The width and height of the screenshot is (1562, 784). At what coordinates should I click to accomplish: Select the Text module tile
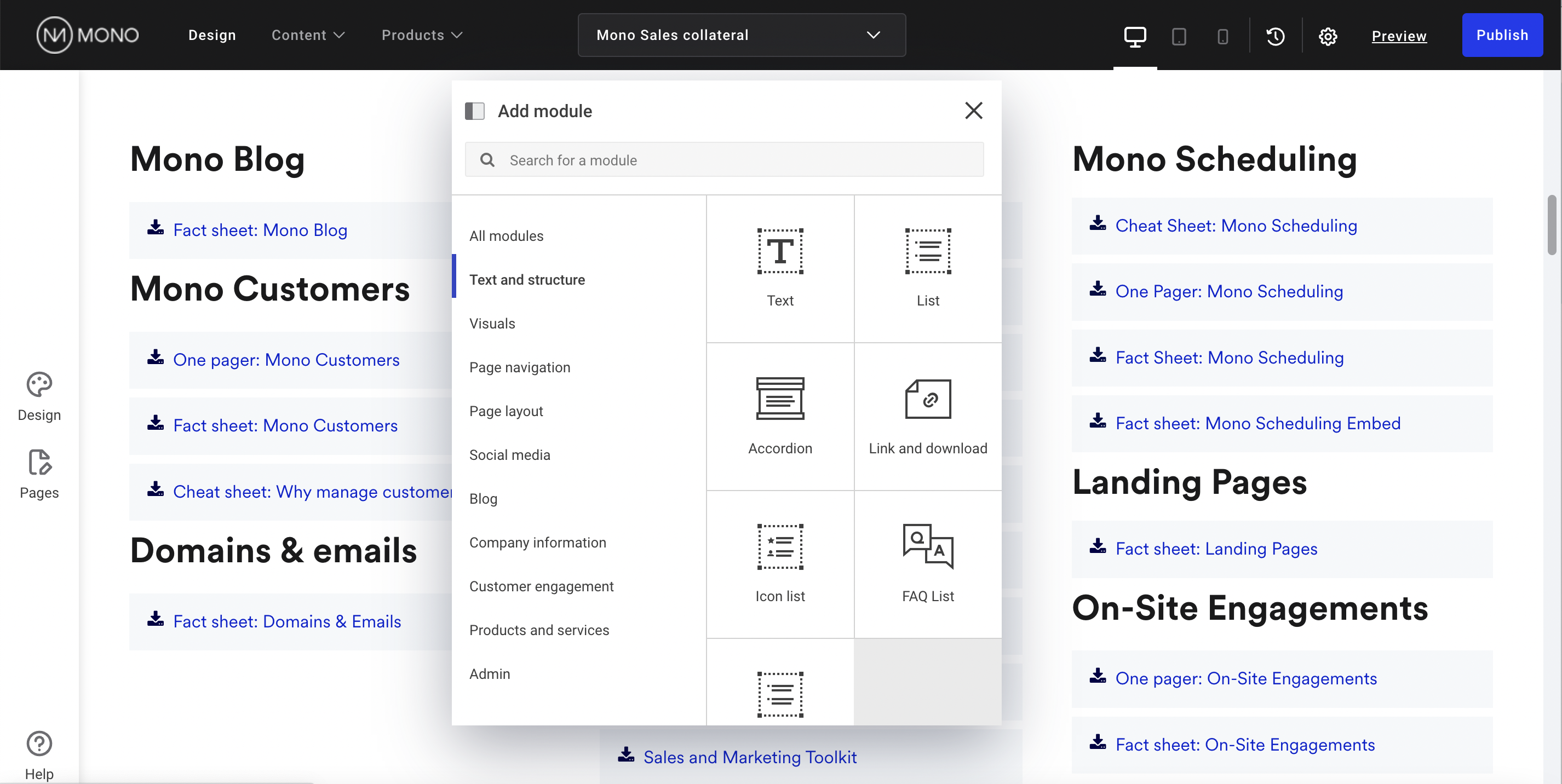pyautogui.click(x=780, y=269)
